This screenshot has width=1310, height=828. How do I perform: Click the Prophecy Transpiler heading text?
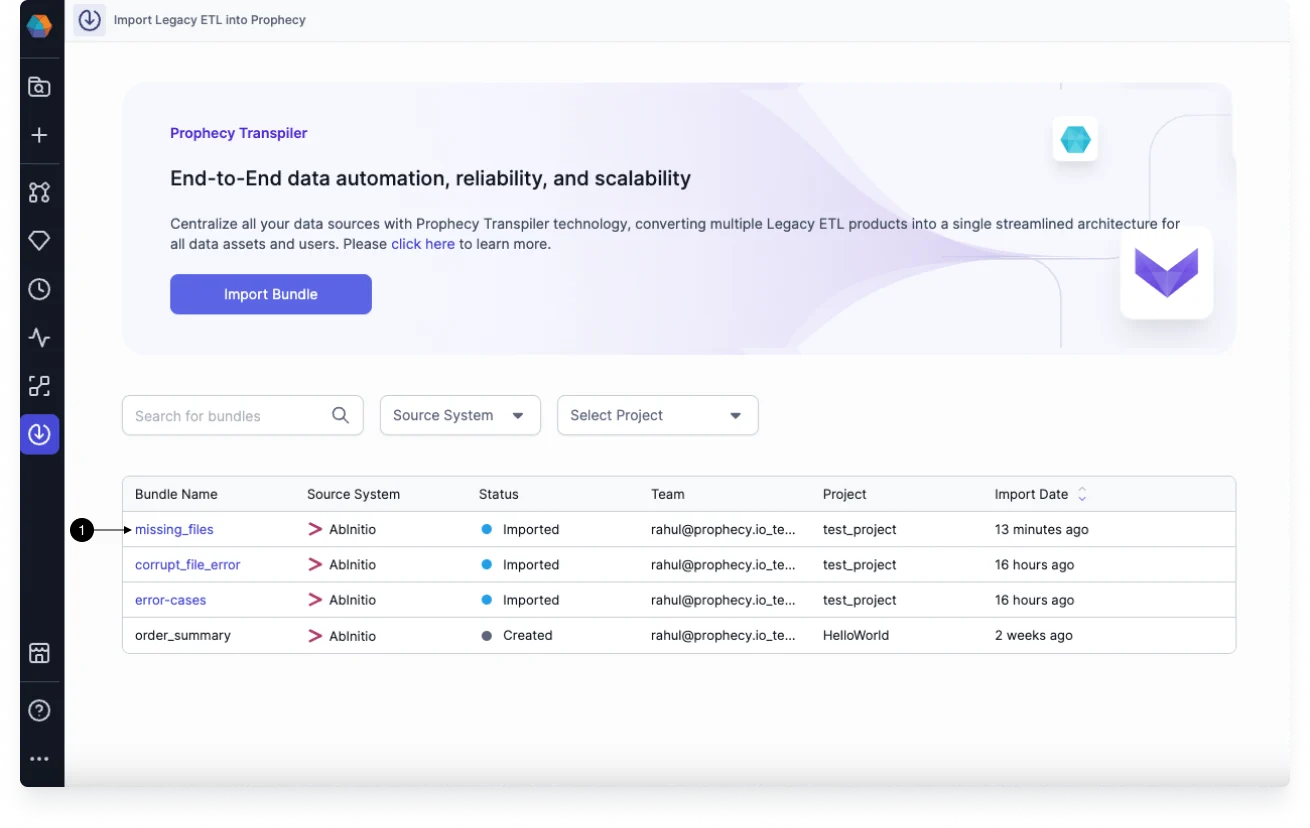point(239,133)
